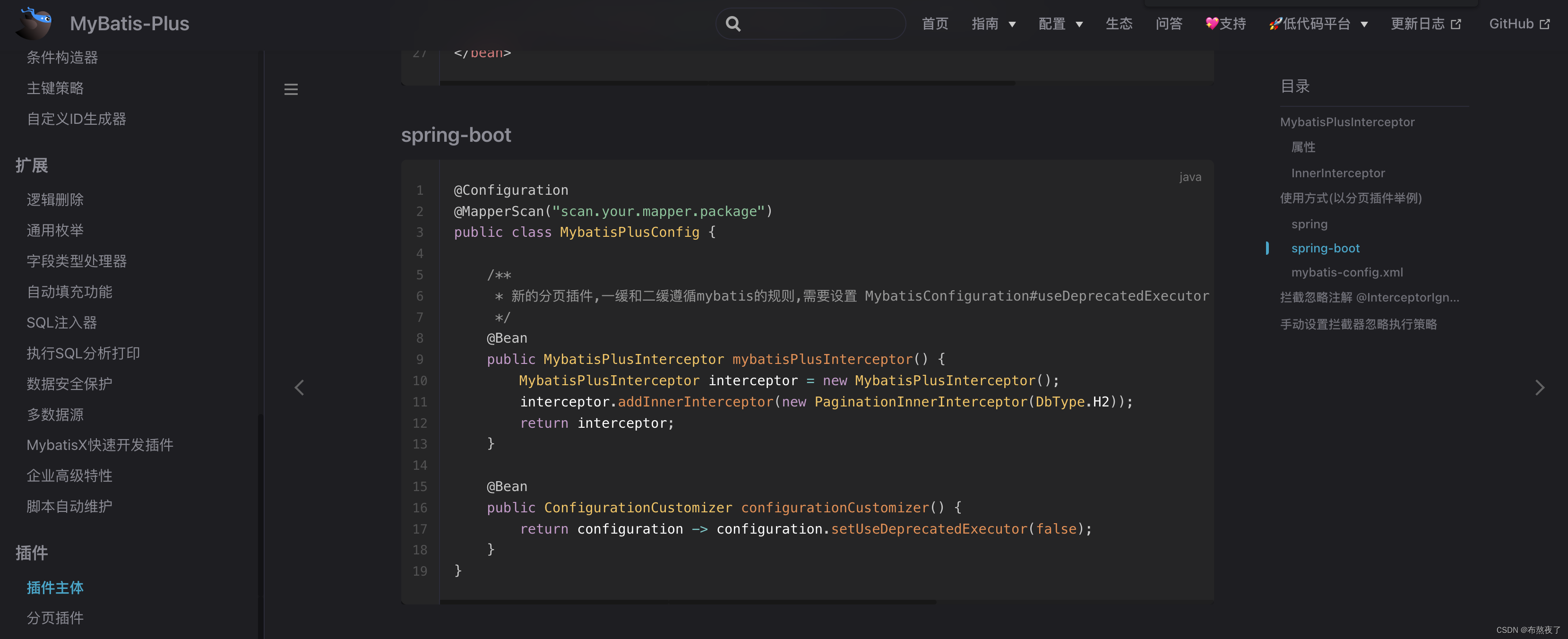Image resolution: width=1568 pixels, height=639 pixels.
Task: Go to next page arrow
Action: (x=1539, y=388)
